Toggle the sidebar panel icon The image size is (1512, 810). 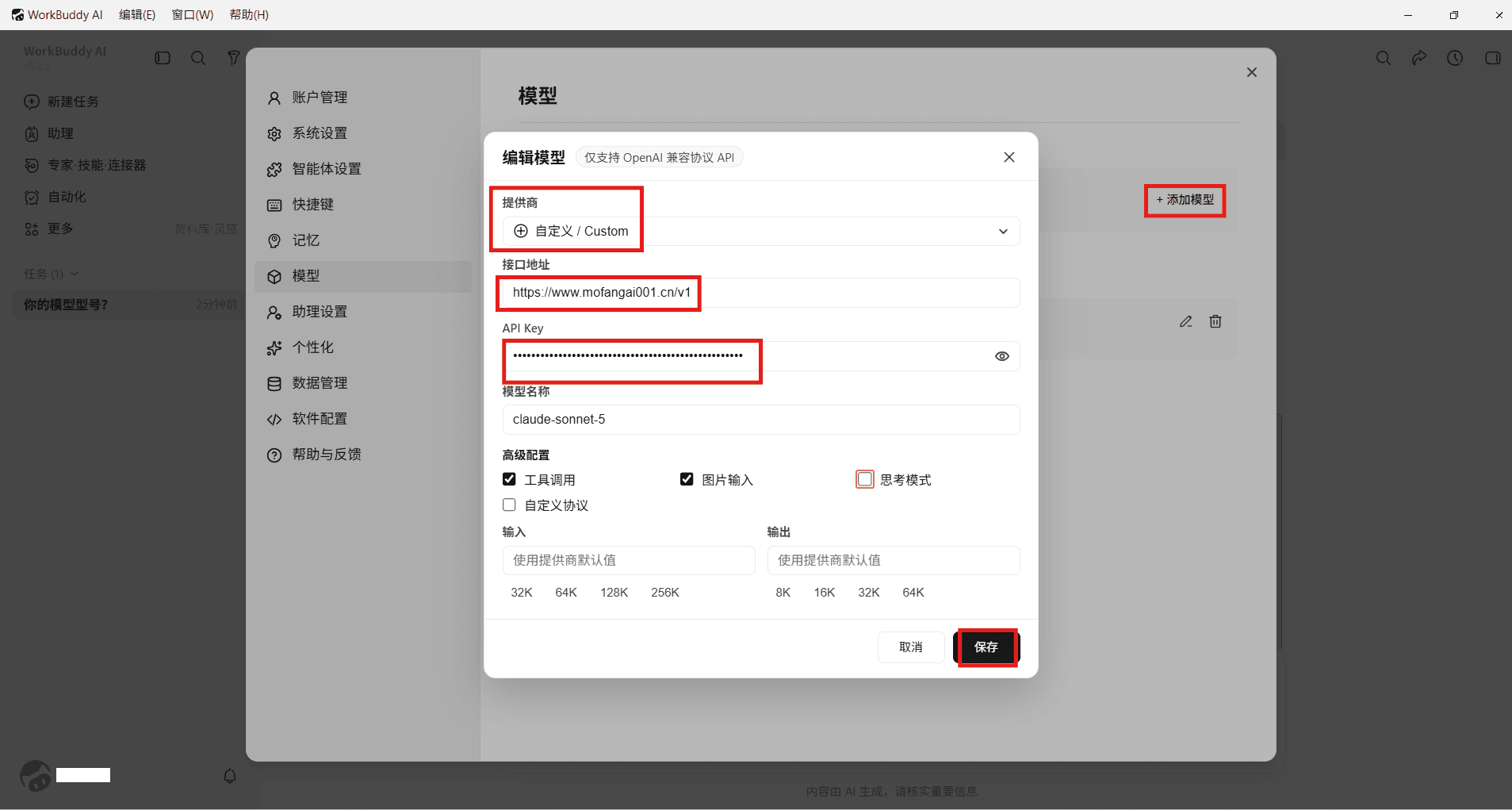[x=163, y=58]
